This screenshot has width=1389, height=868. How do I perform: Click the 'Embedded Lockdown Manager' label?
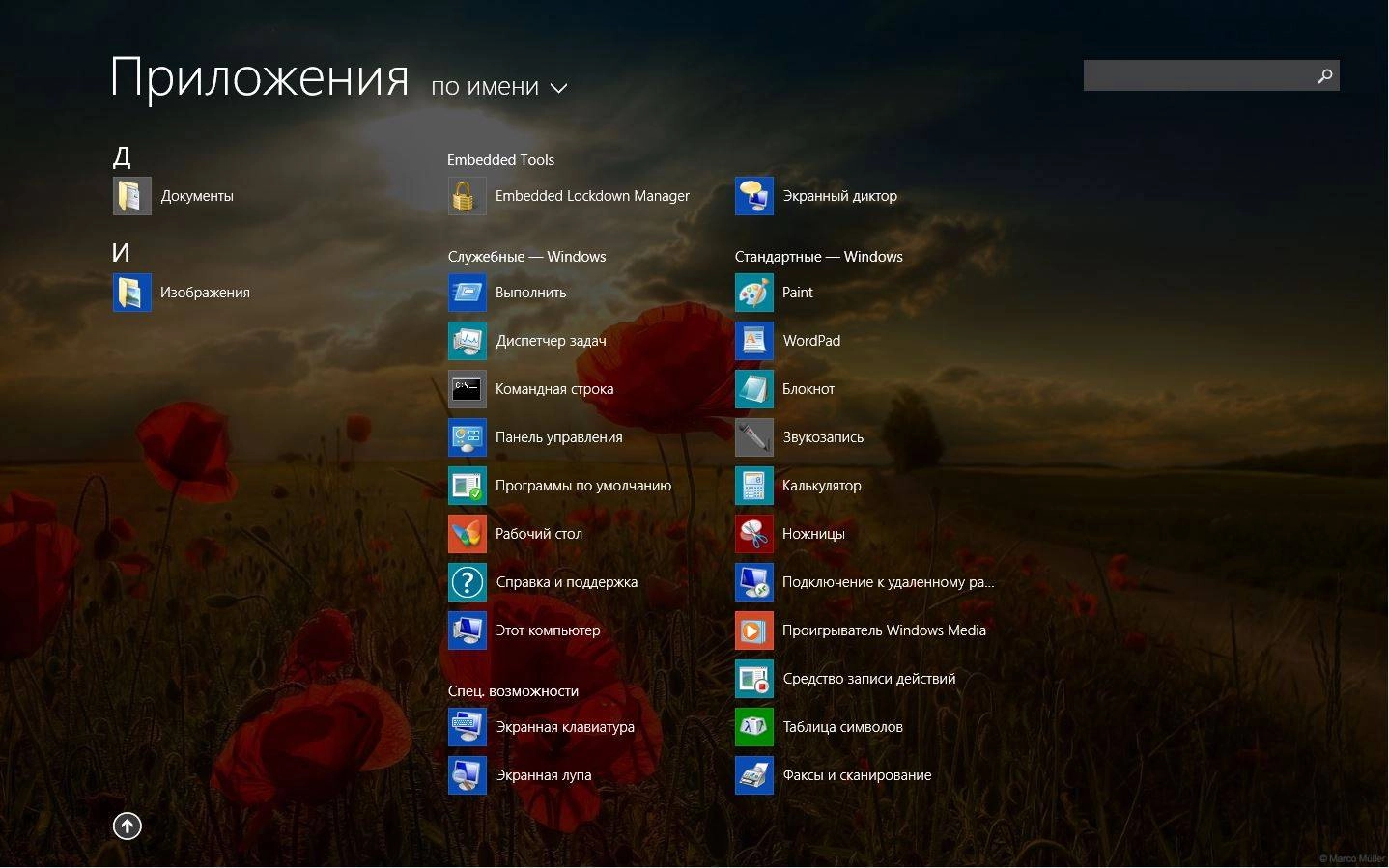(x=592, y=196)
